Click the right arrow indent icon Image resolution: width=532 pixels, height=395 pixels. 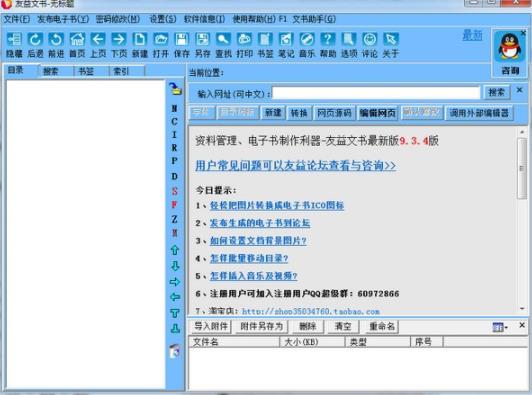pos(175,282)
